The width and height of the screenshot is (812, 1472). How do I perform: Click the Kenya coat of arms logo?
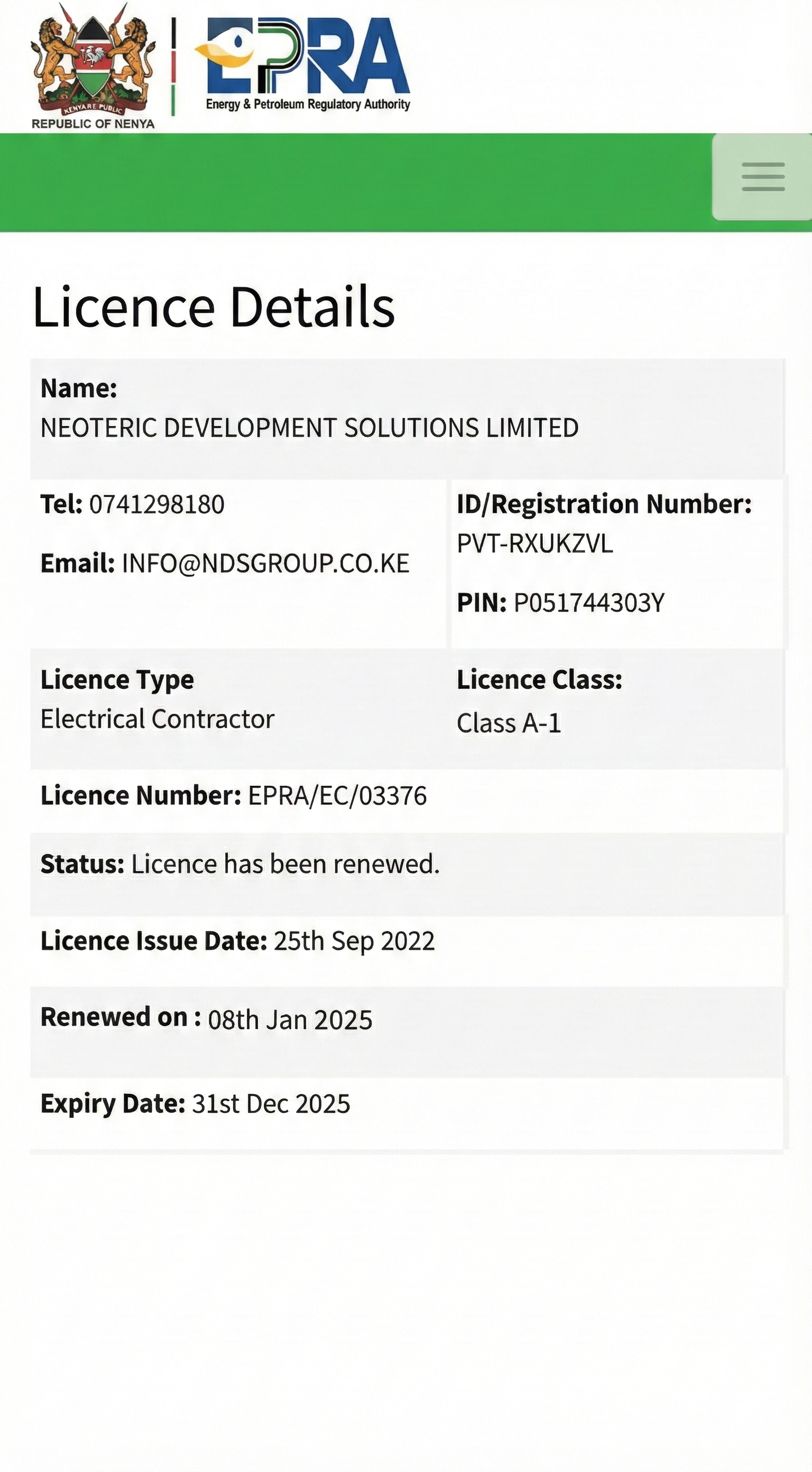pos(94,59)
